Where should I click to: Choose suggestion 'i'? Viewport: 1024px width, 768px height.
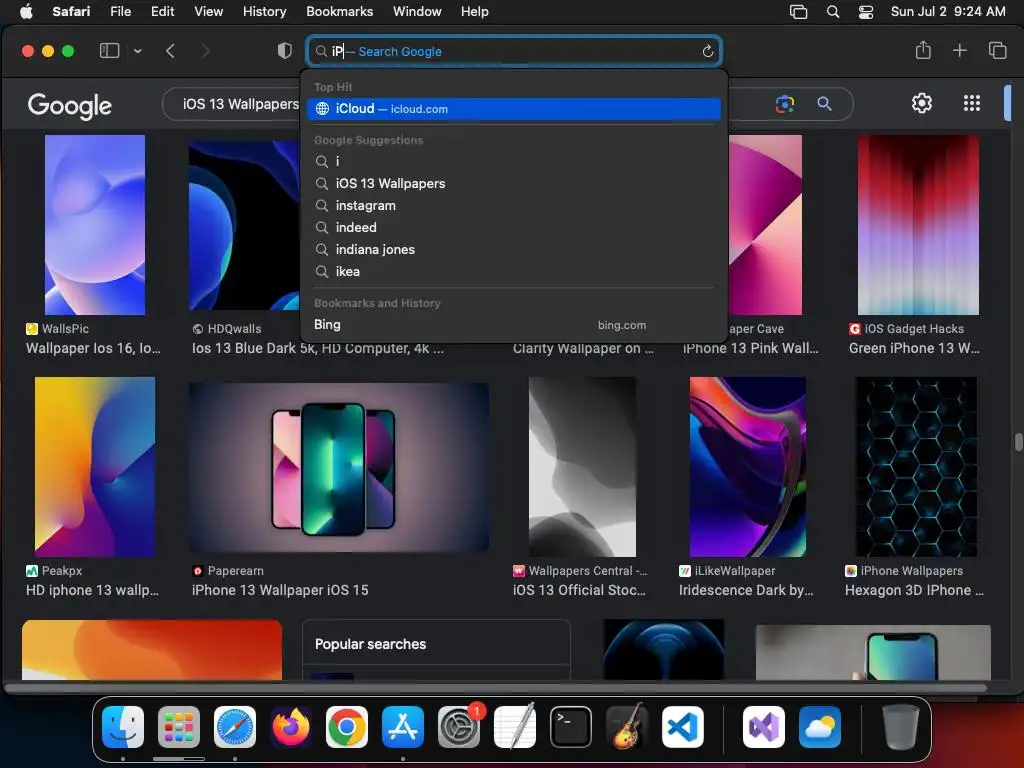(514, 161)
